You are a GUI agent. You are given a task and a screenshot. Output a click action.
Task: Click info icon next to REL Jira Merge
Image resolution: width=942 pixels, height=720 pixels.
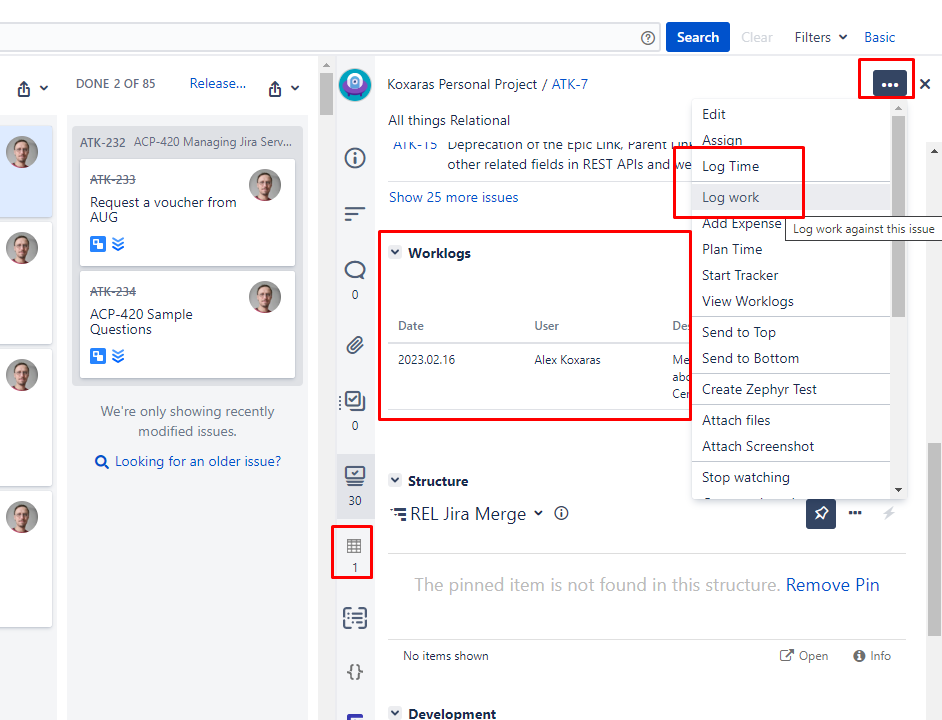[561, 513]
